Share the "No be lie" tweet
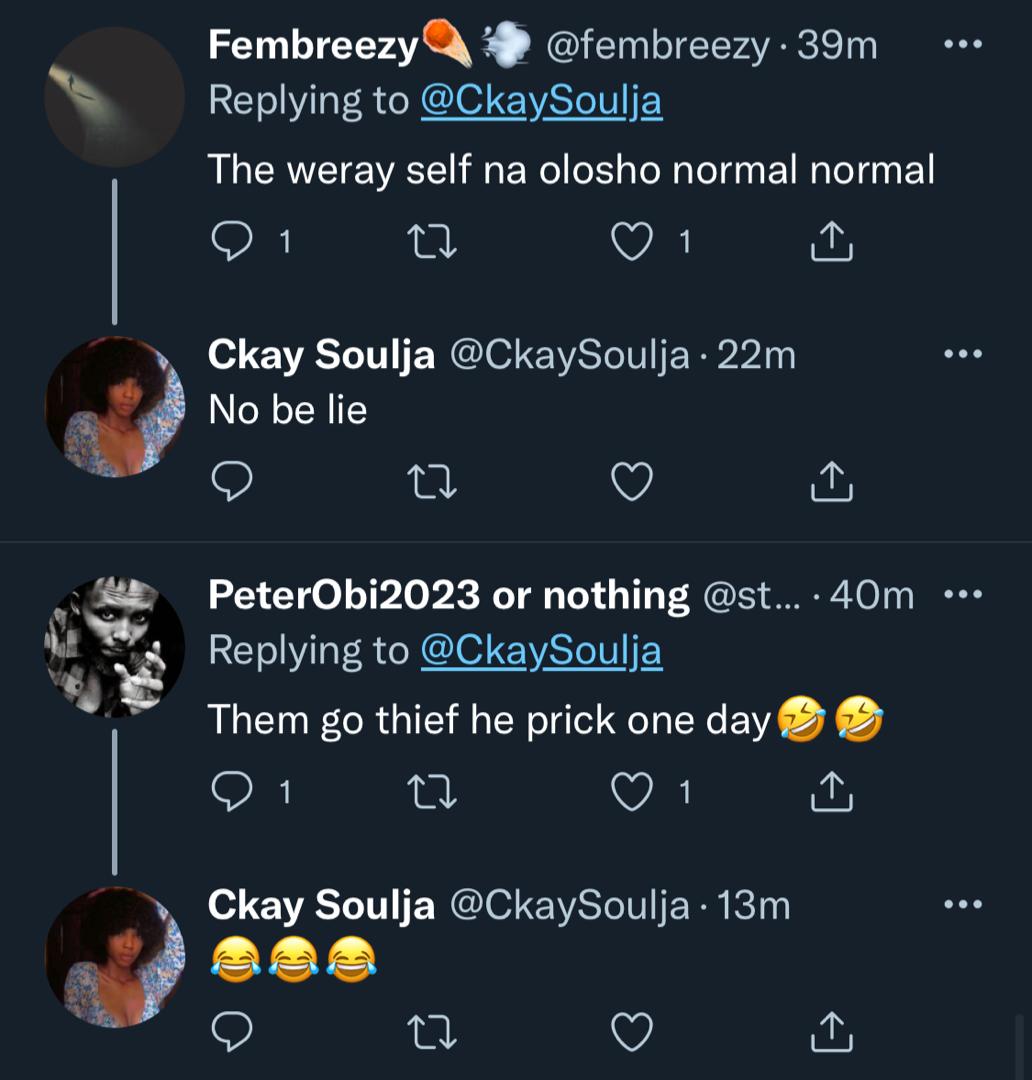This screenshot has height=1080, width=1032. tap(831, 482)
